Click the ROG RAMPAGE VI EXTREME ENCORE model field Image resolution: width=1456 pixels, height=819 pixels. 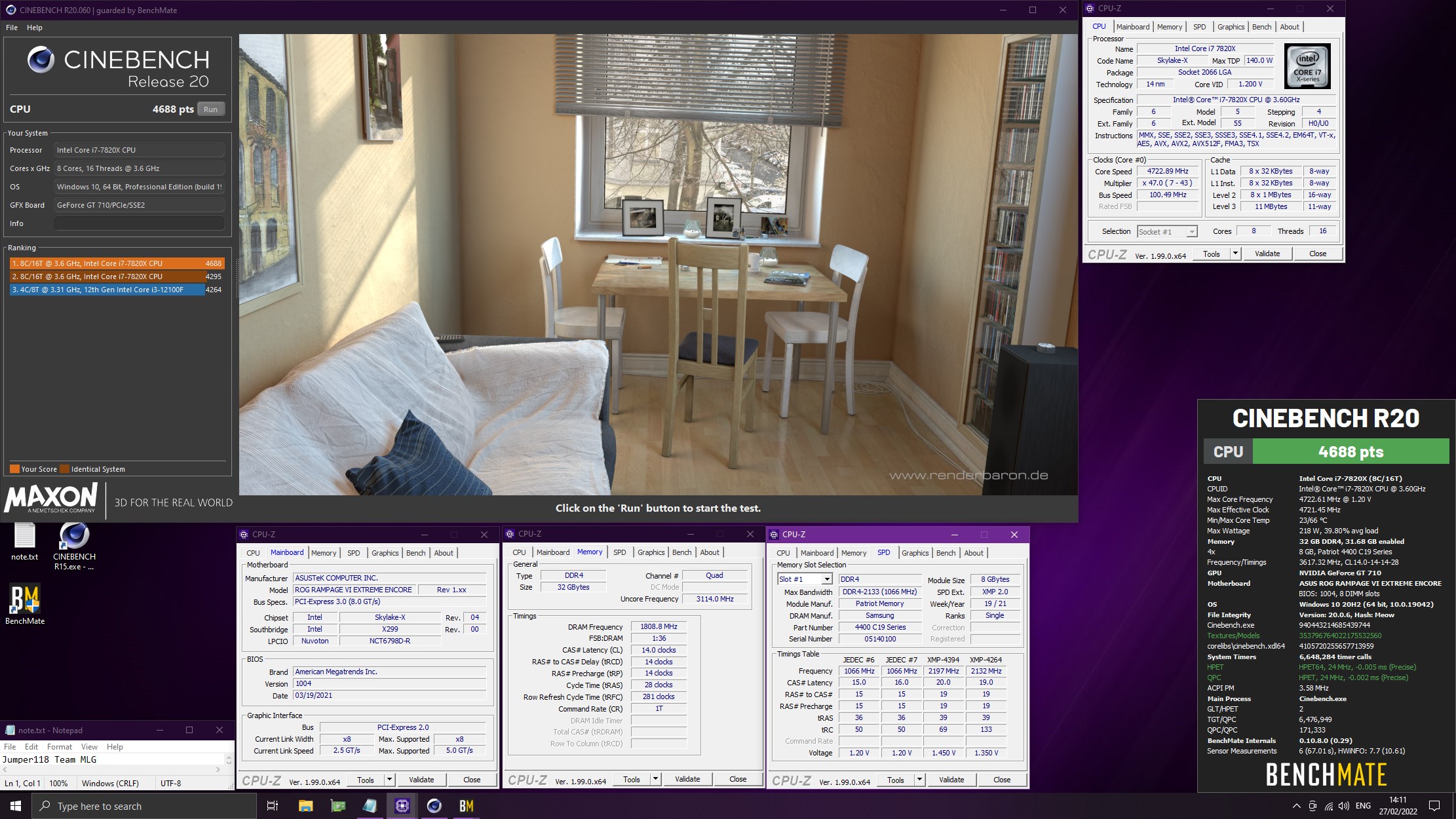(353, 590)
